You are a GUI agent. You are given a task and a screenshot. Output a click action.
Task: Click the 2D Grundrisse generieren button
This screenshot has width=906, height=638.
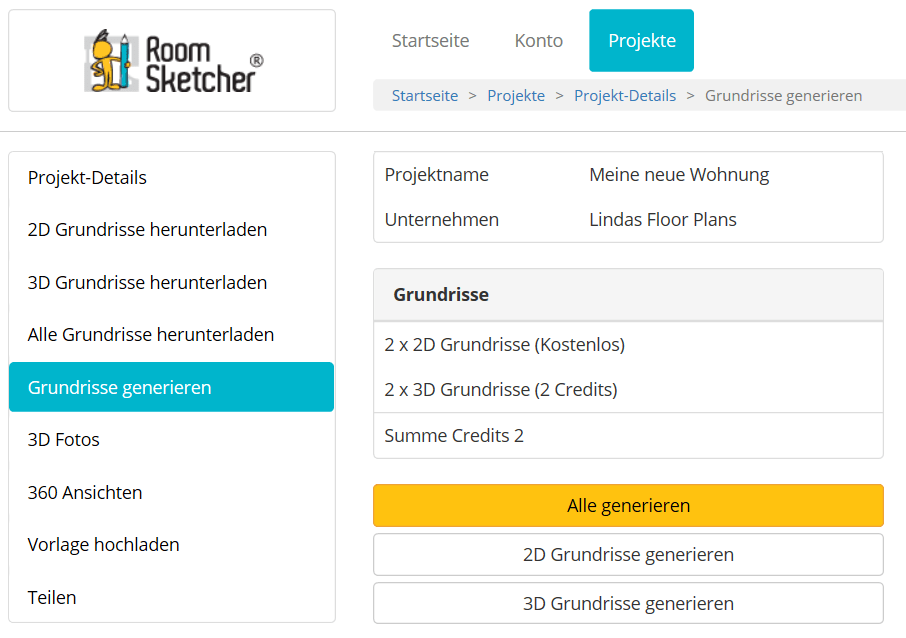(628, 555)
